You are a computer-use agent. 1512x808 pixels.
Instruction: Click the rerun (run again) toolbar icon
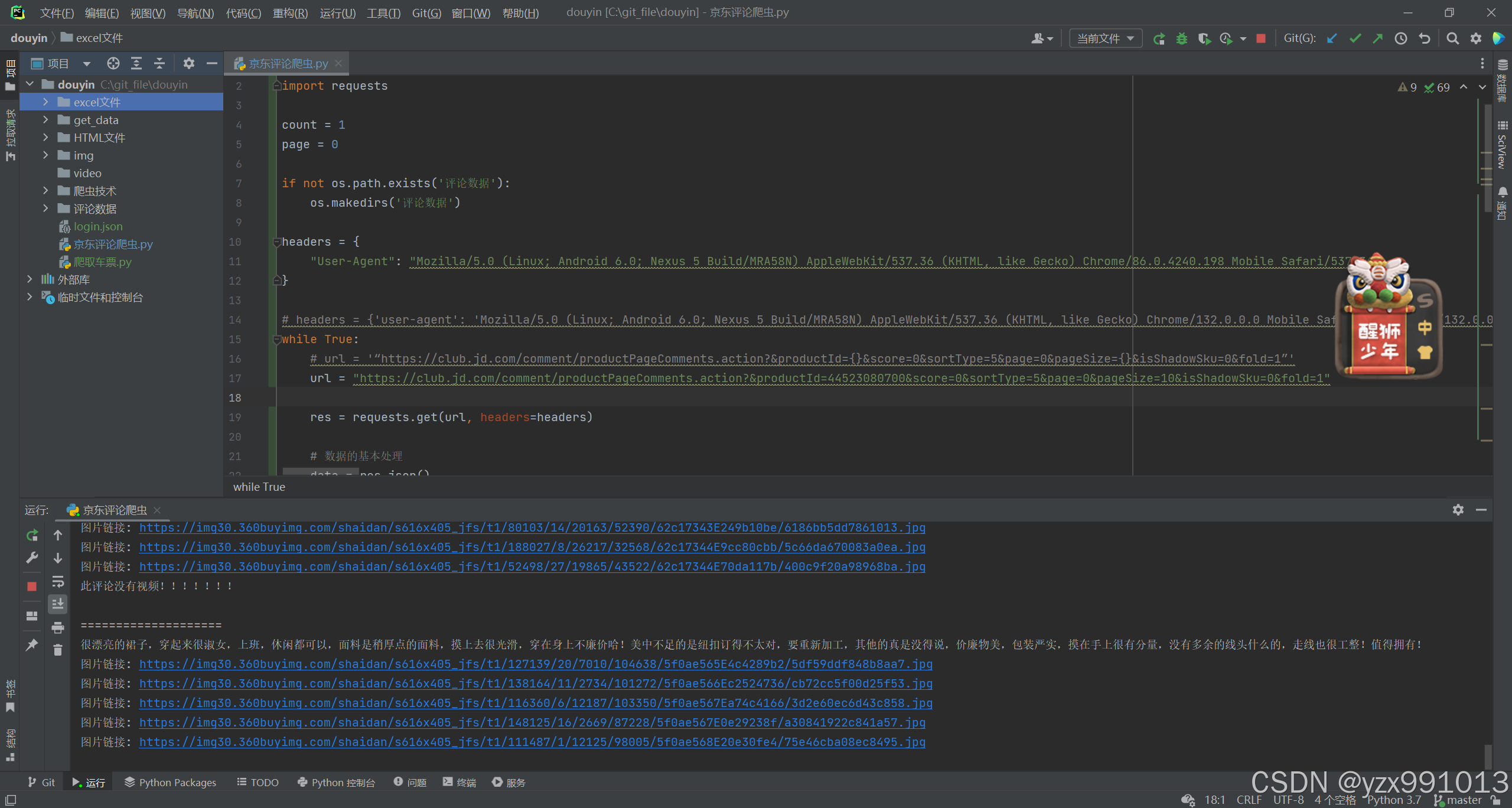click(1159, 38)
